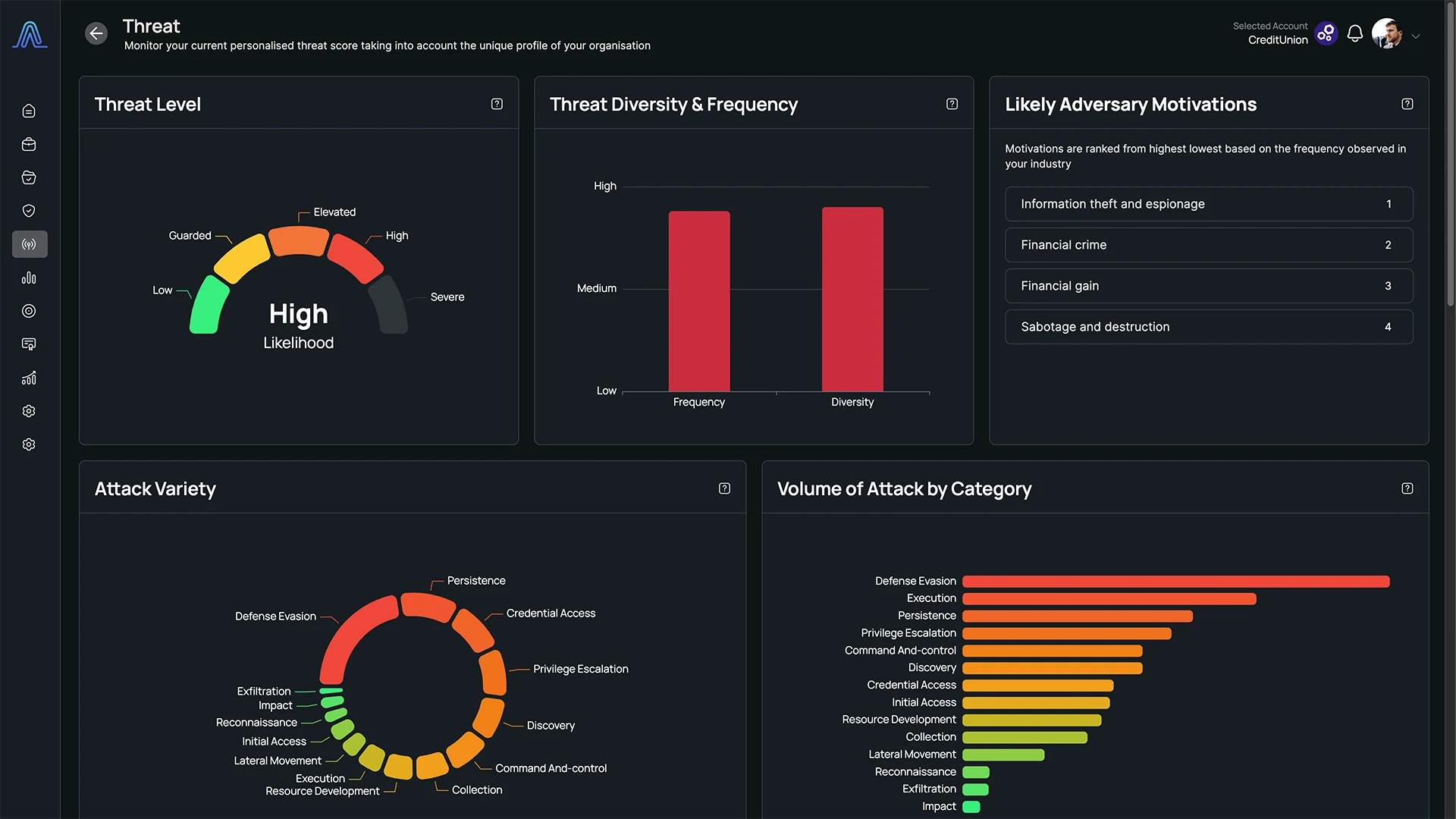The height and width of the screenshot is (819, 1456).
Task: Go back using the arrow button
Action: (96, 33)
